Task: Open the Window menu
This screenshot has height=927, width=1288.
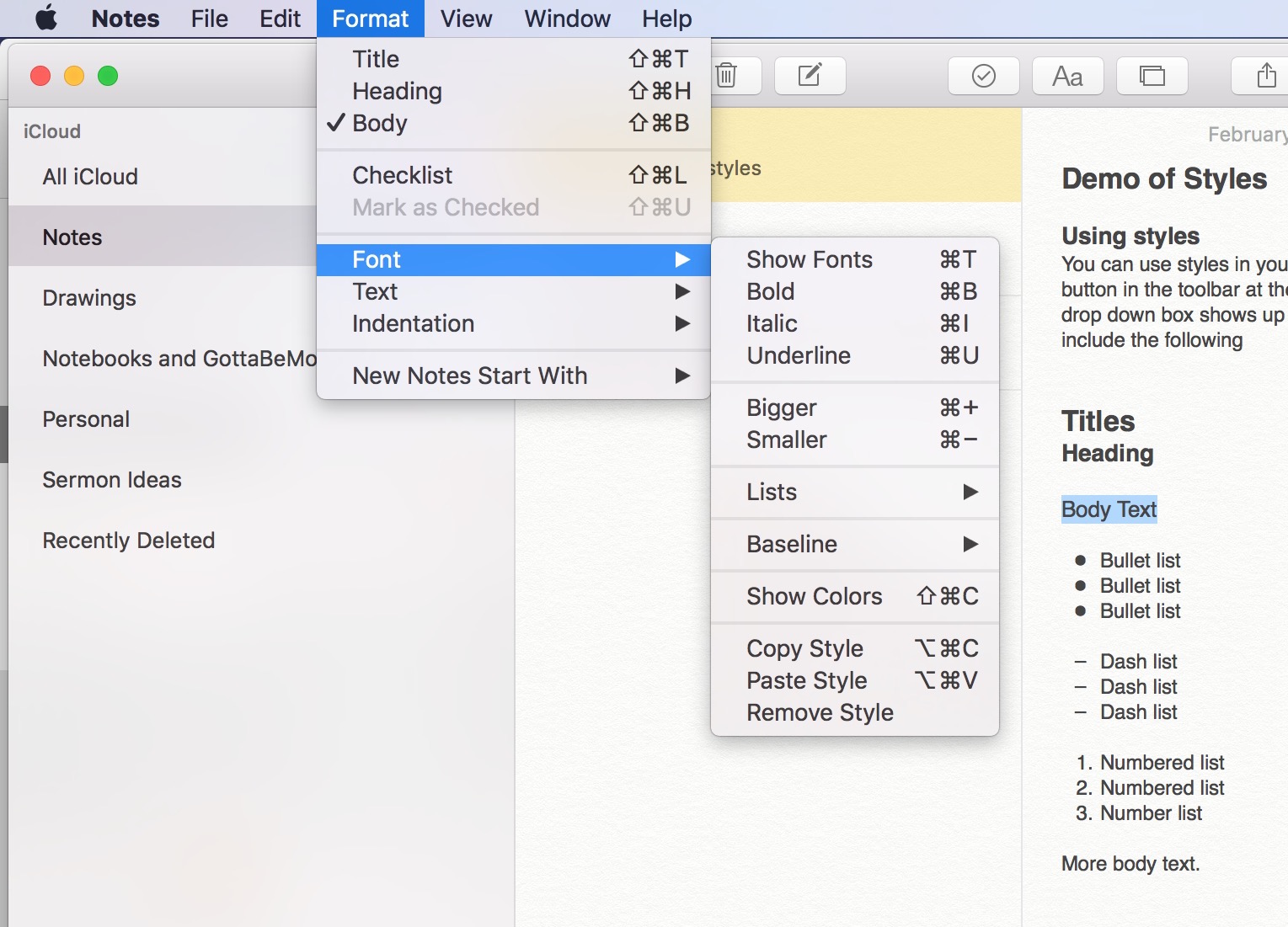Action: 566,18
